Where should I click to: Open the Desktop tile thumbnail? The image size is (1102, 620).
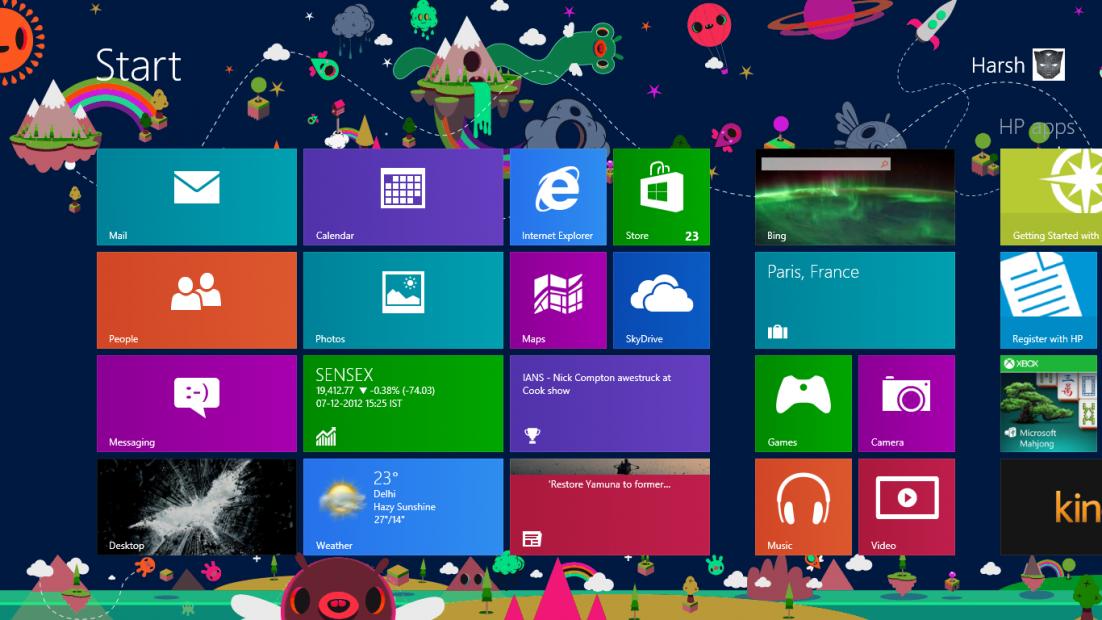(x=197, y=506)
